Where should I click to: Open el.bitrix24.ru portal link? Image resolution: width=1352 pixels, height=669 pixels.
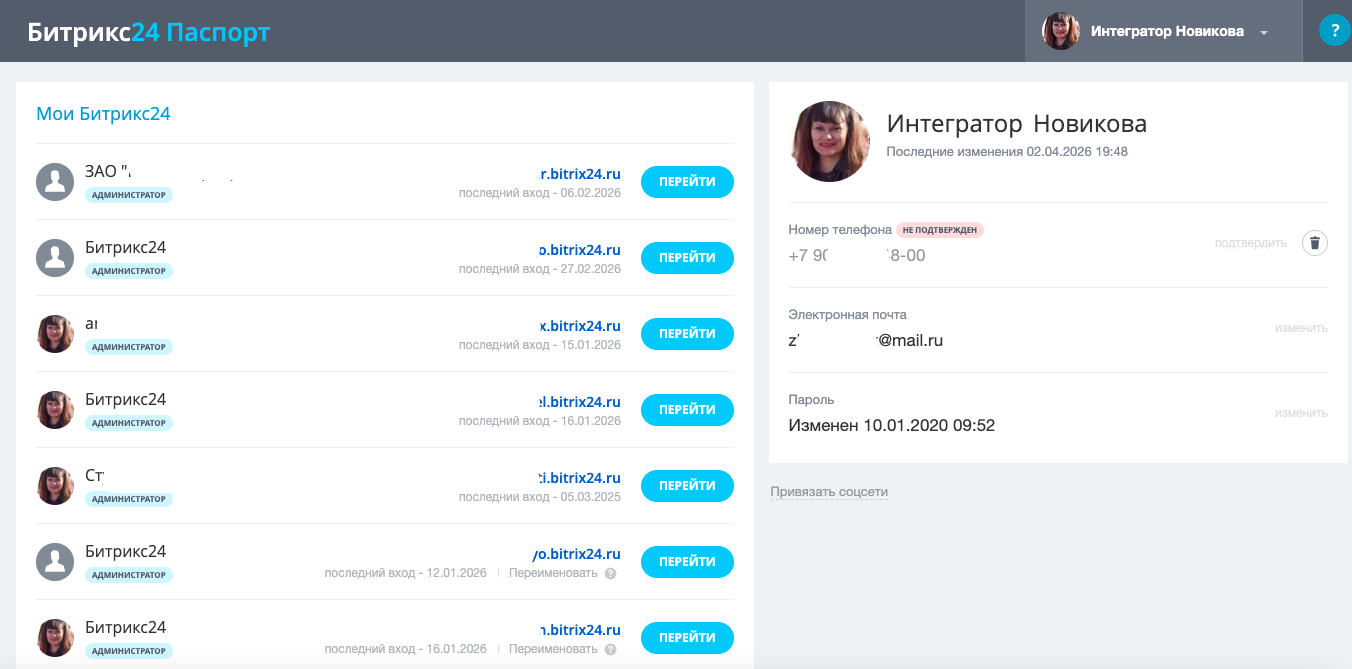pyautogui.click(x=580, y=402)
